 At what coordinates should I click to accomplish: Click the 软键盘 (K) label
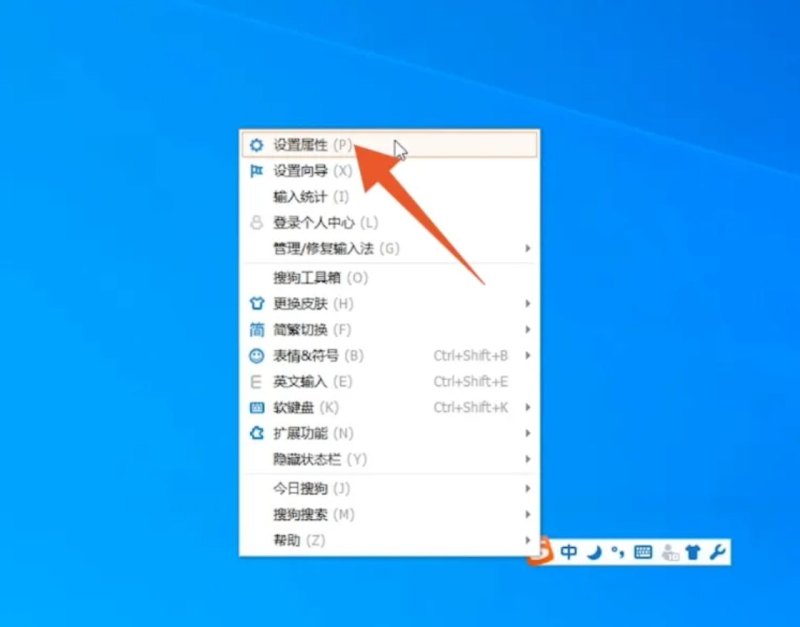click(306, 407)
